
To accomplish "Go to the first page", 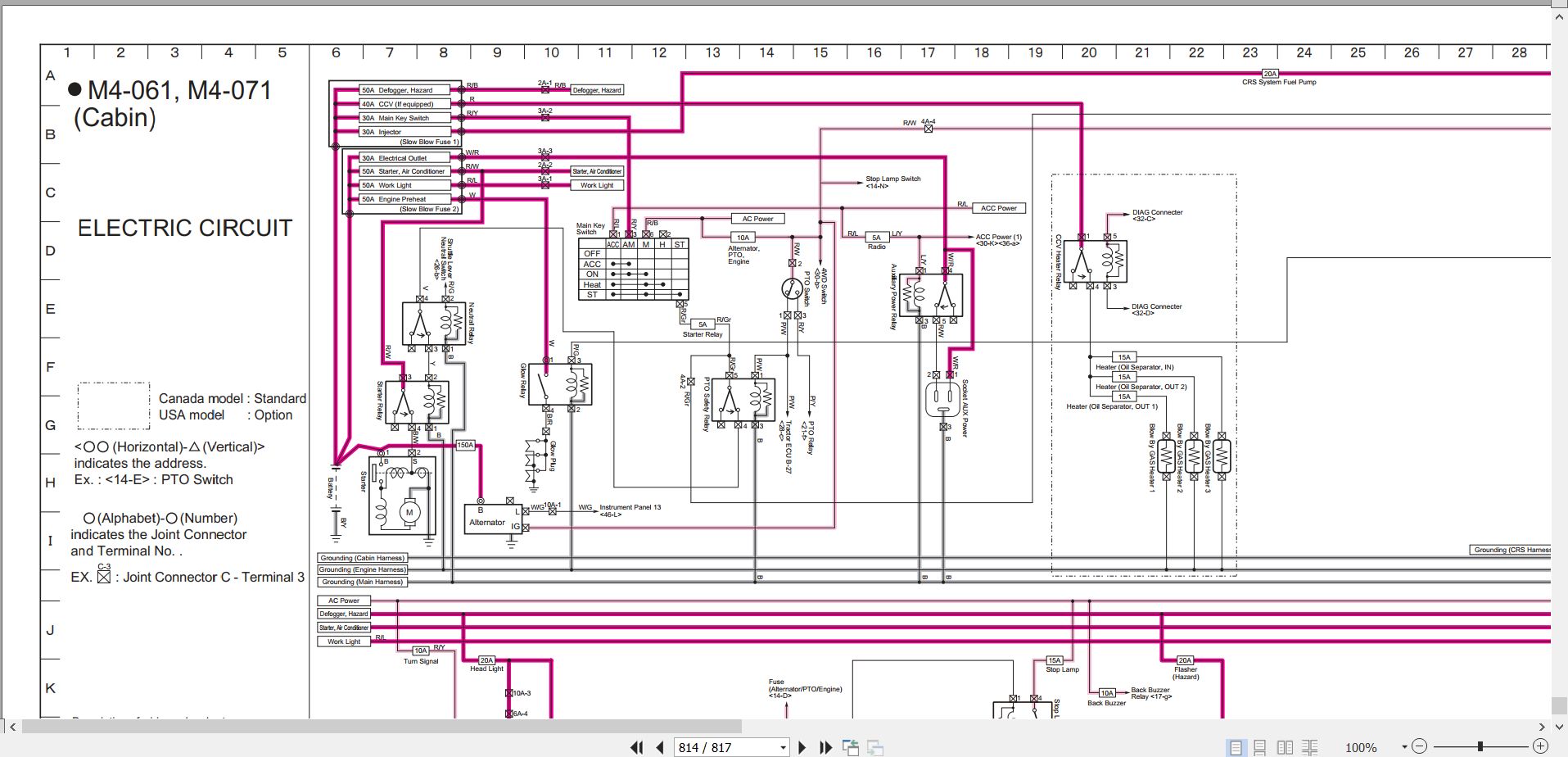I will (636, 747).
